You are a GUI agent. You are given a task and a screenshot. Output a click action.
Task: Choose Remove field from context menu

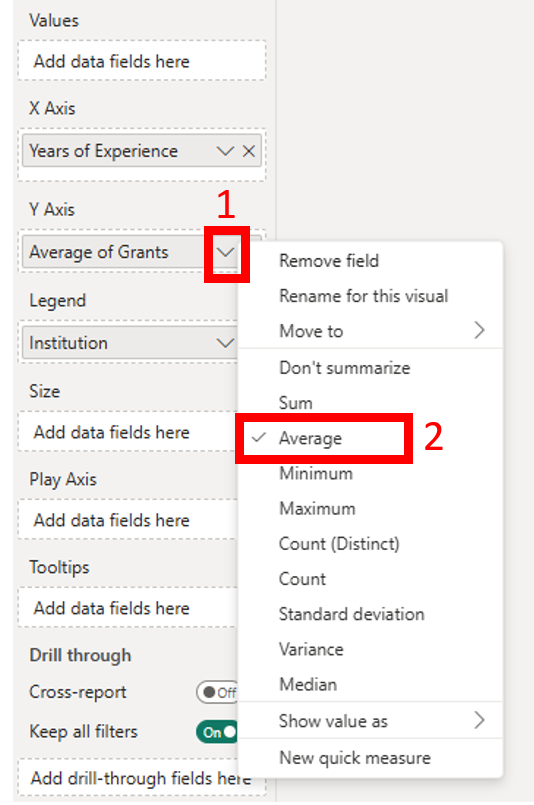(370, 261)
